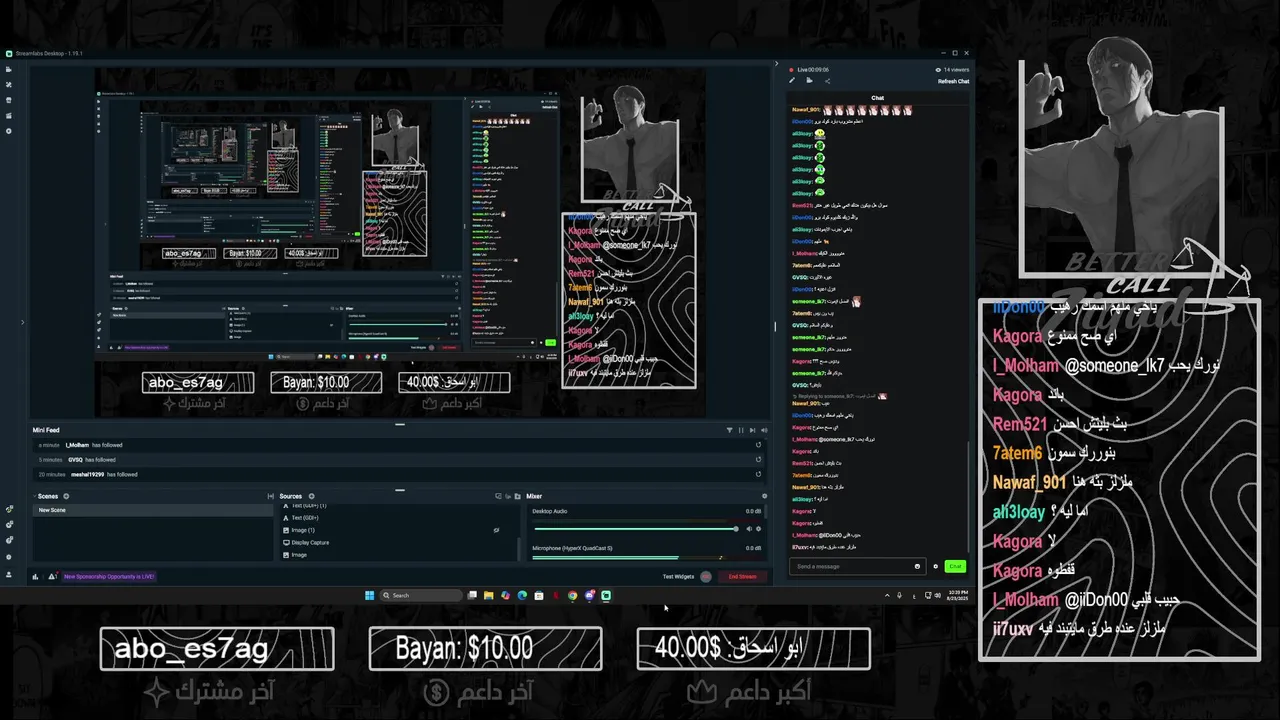The image size is (1280, 720).
Task: Click the viewer count eye icon
Action: click(938, 70)
